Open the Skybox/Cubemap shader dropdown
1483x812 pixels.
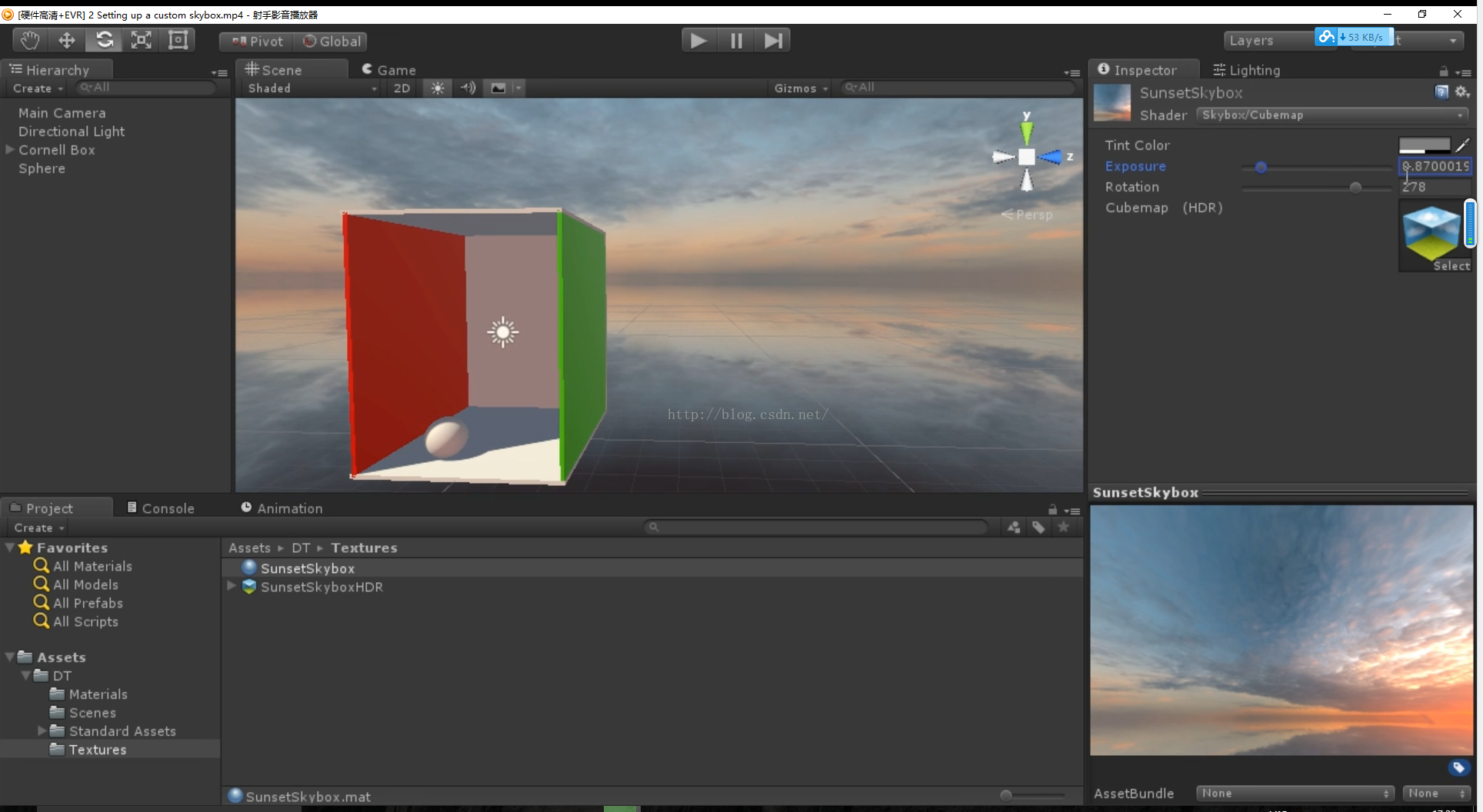tap(1331, 115)
